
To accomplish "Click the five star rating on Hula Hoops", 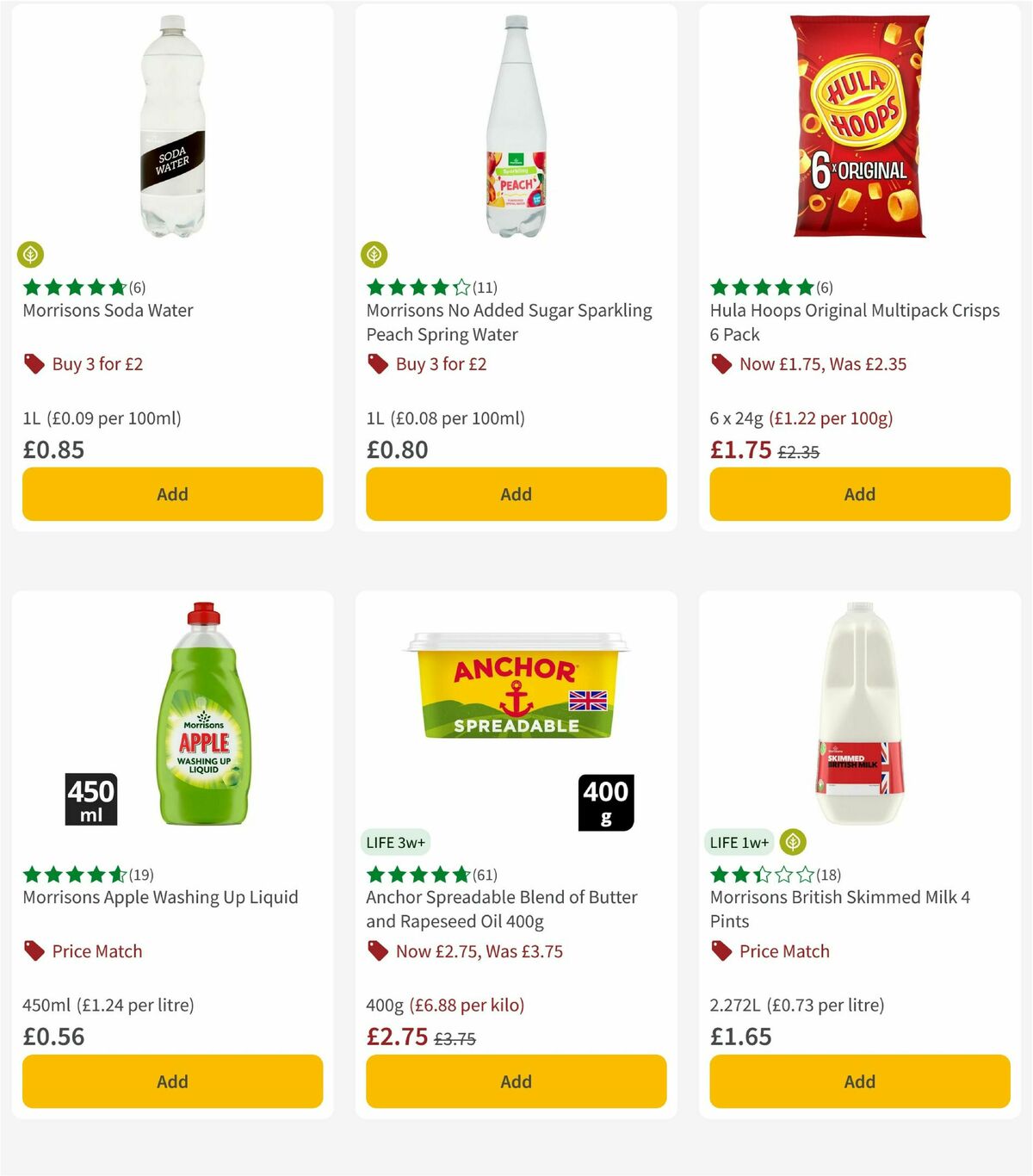I will 759,285.
